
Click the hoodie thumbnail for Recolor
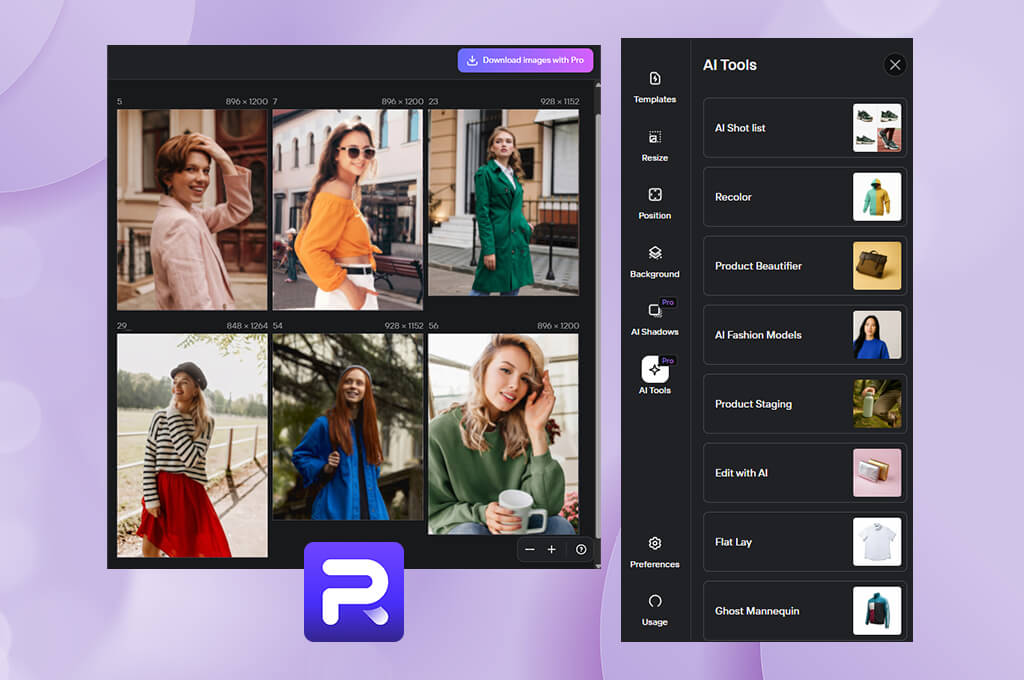877,197
